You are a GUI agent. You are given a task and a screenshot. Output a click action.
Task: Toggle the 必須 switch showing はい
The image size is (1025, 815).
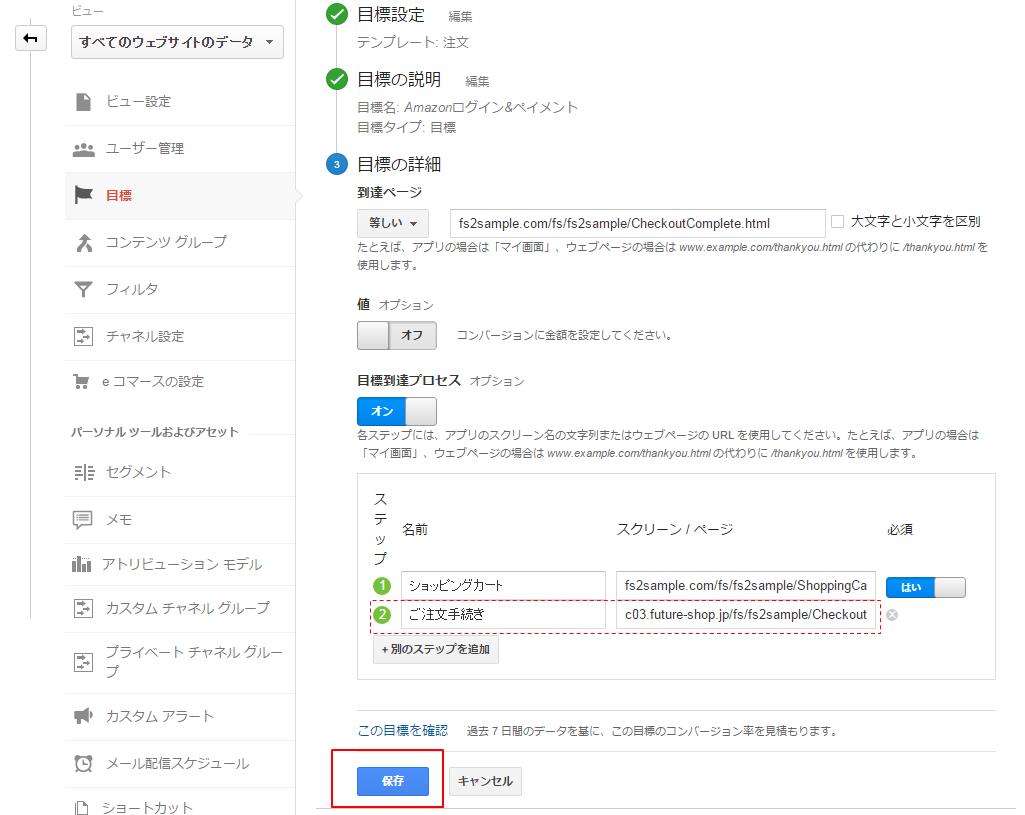[x=926, y=587]
